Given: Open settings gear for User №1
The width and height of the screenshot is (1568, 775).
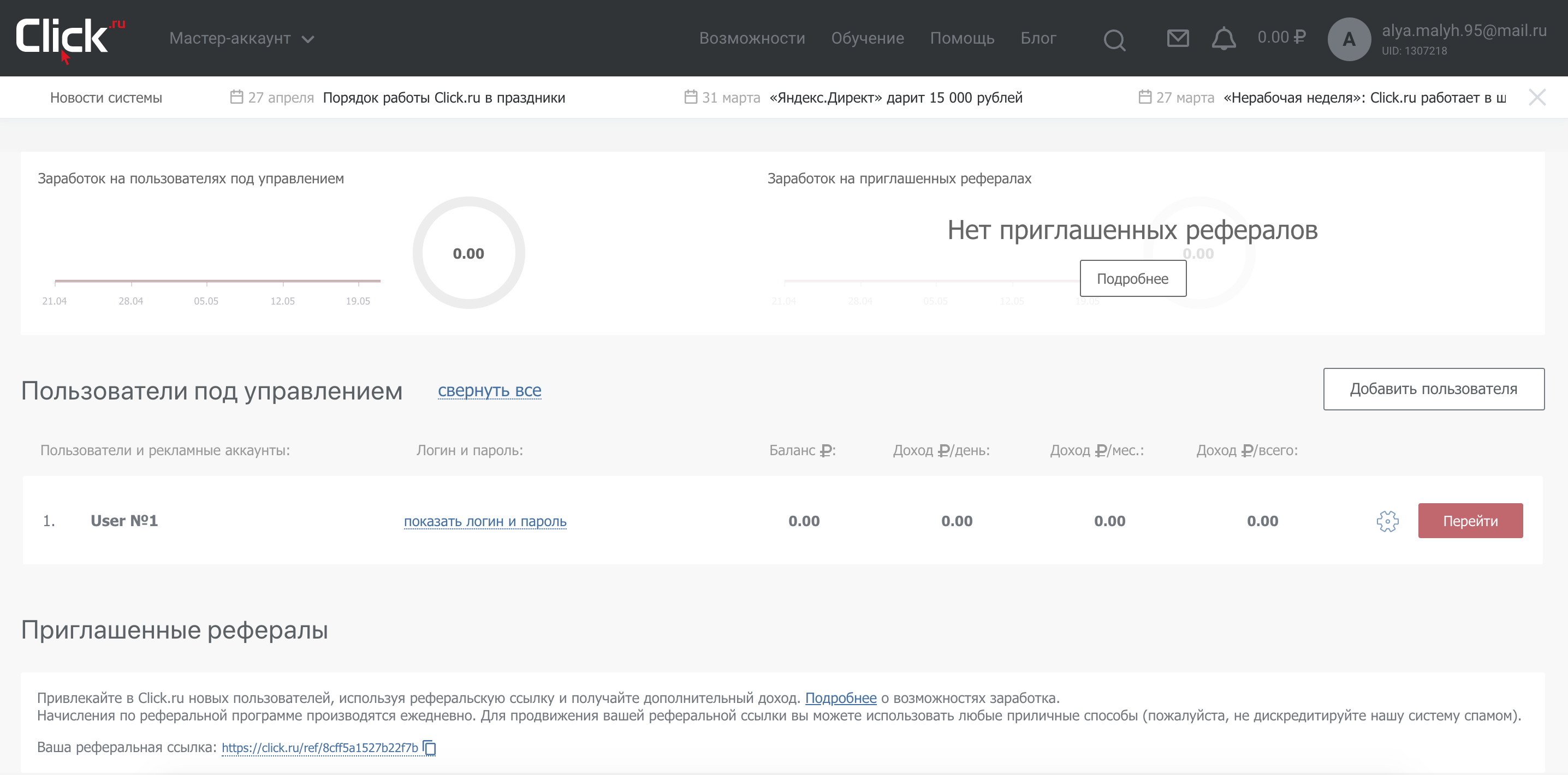Looking at the screenshot, I should click(1387, 521).
